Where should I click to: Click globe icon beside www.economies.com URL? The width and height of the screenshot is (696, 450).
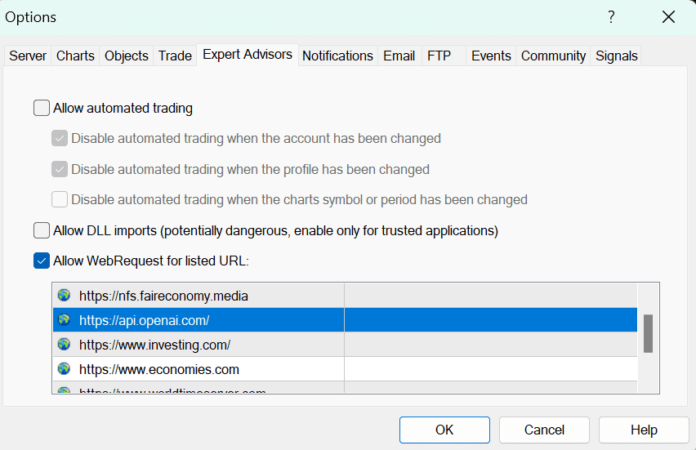[65, 369]
